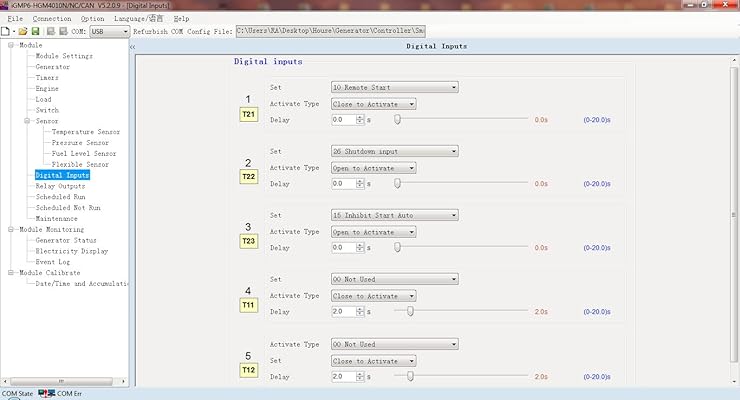
Task: Select Module Settings in the tree
Action: (x=64, y=56)
